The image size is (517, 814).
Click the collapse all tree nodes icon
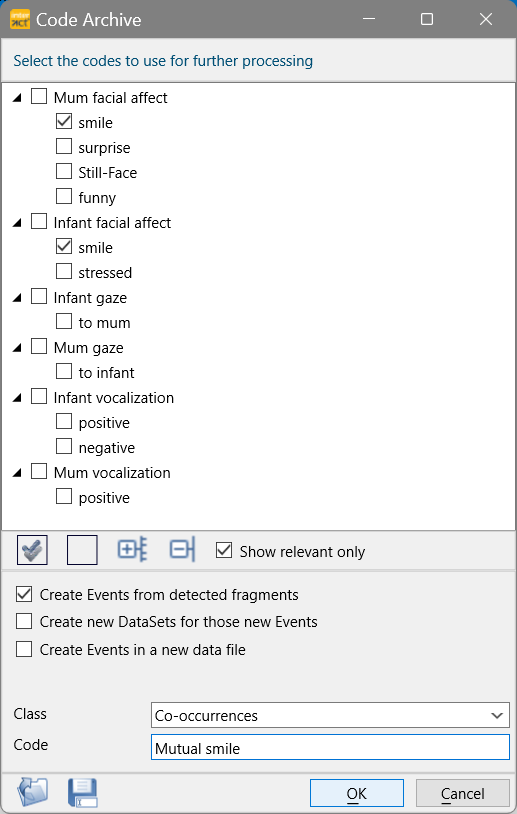[x=182, y=550]
